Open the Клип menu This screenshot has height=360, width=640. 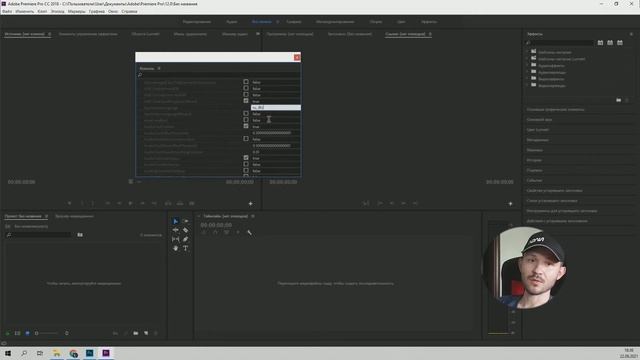pyautogui.click(x=42, y=11)
